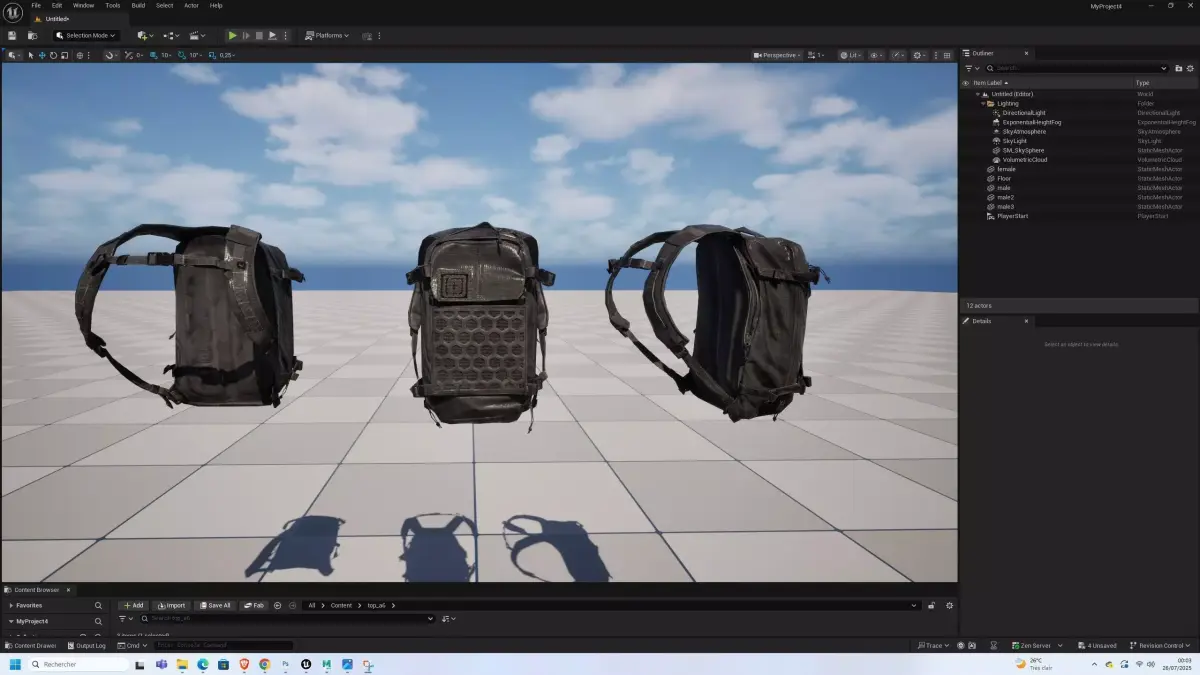Select PlayerStart in Outliner
Image resolution: width=1200 pixels, height=675 pixels.
[1012, 216]
